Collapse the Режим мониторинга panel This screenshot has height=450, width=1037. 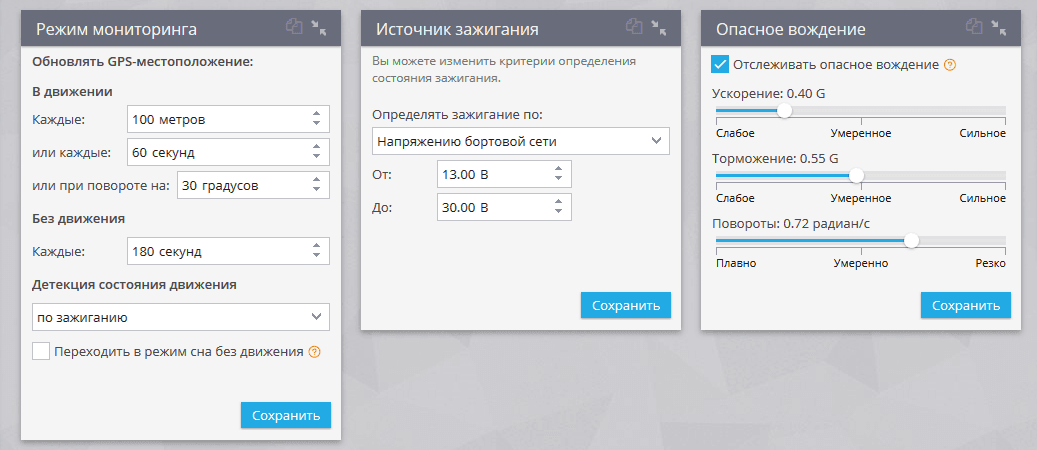click(319, 27)
